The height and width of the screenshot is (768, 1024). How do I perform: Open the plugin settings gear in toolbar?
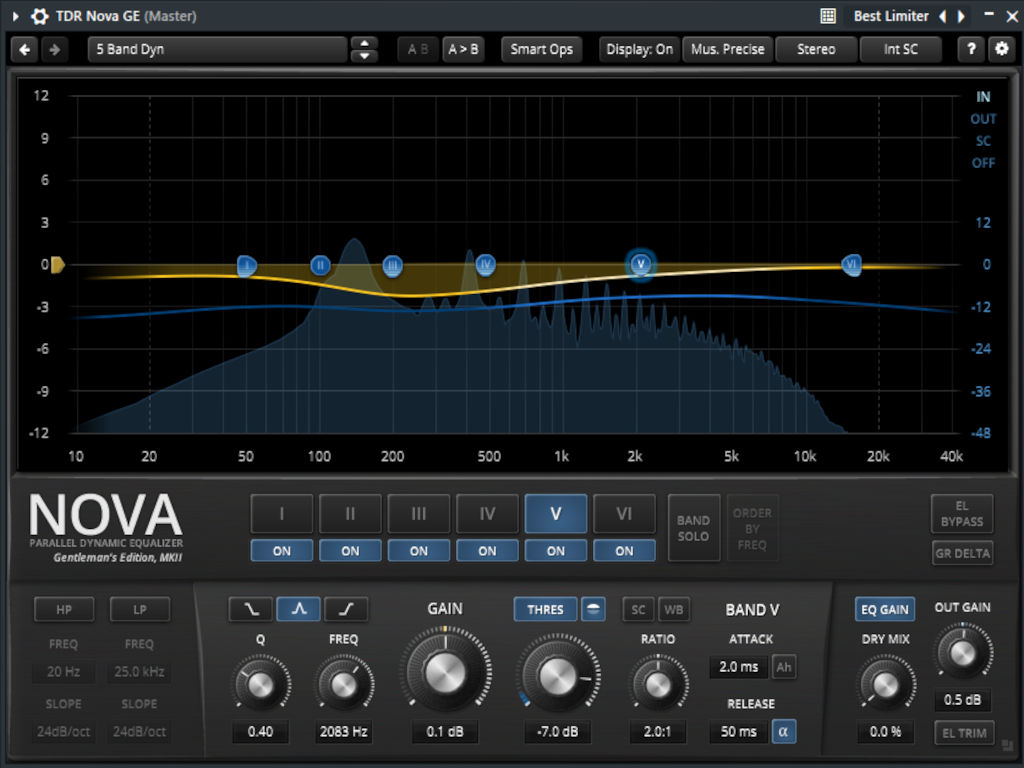click(x=1001, y=49)
